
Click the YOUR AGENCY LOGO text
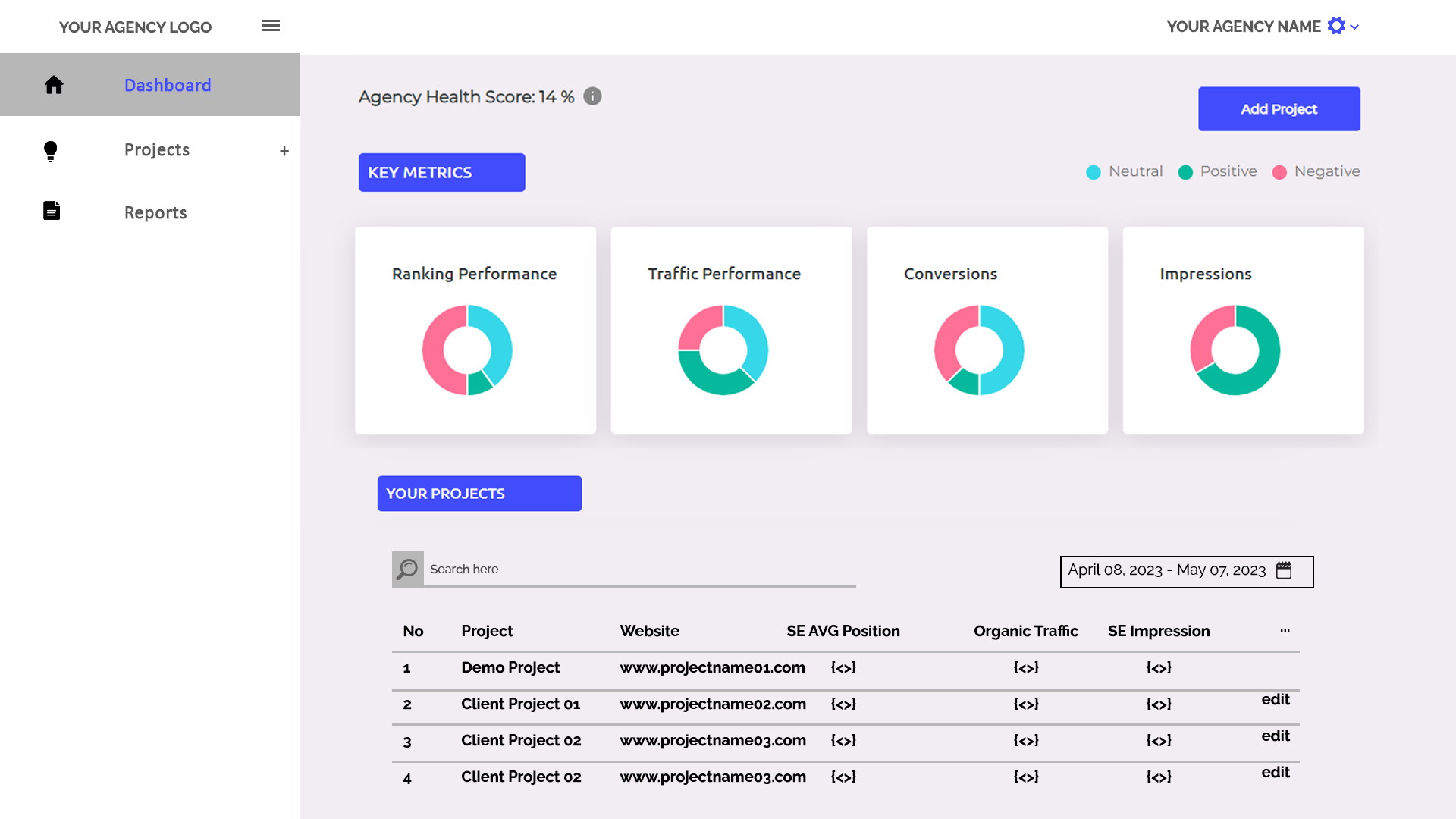click(x=135, y=27)
